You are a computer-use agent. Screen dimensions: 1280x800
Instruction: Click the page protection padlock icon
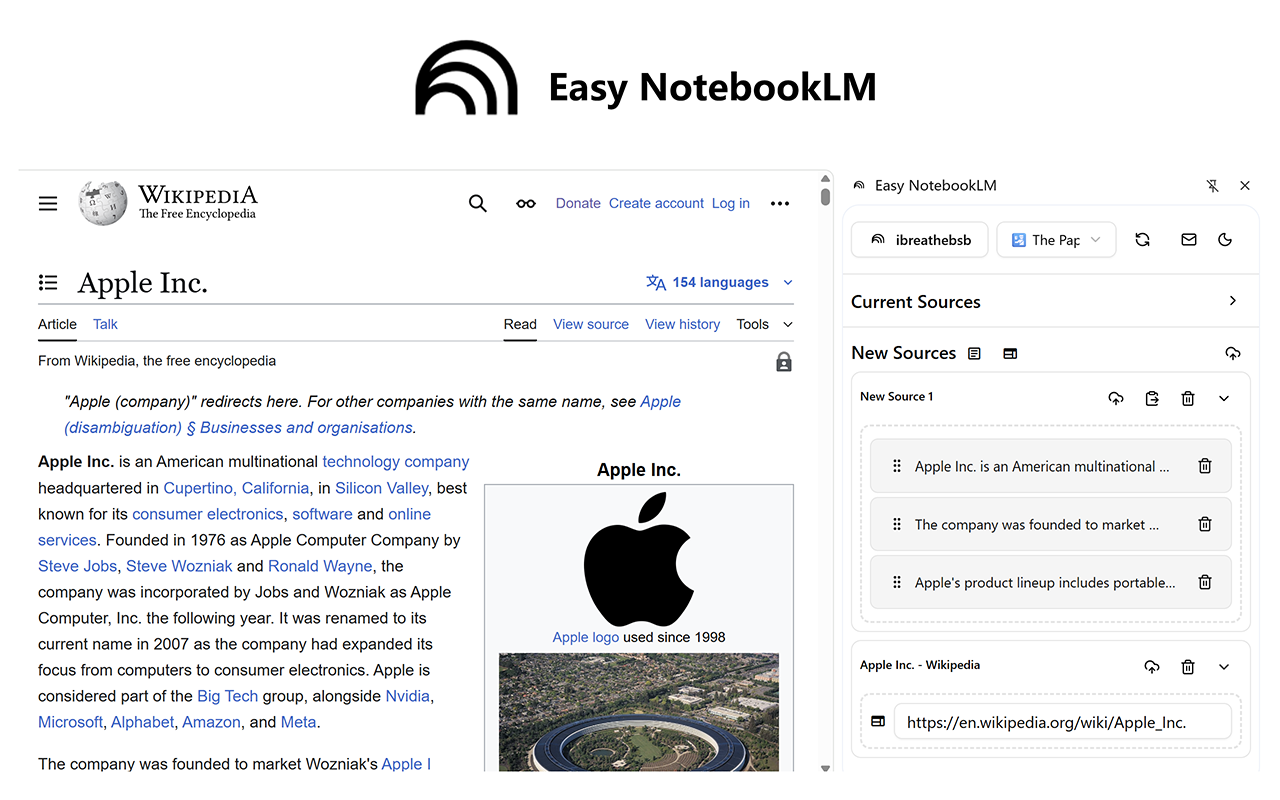[784, 362]
